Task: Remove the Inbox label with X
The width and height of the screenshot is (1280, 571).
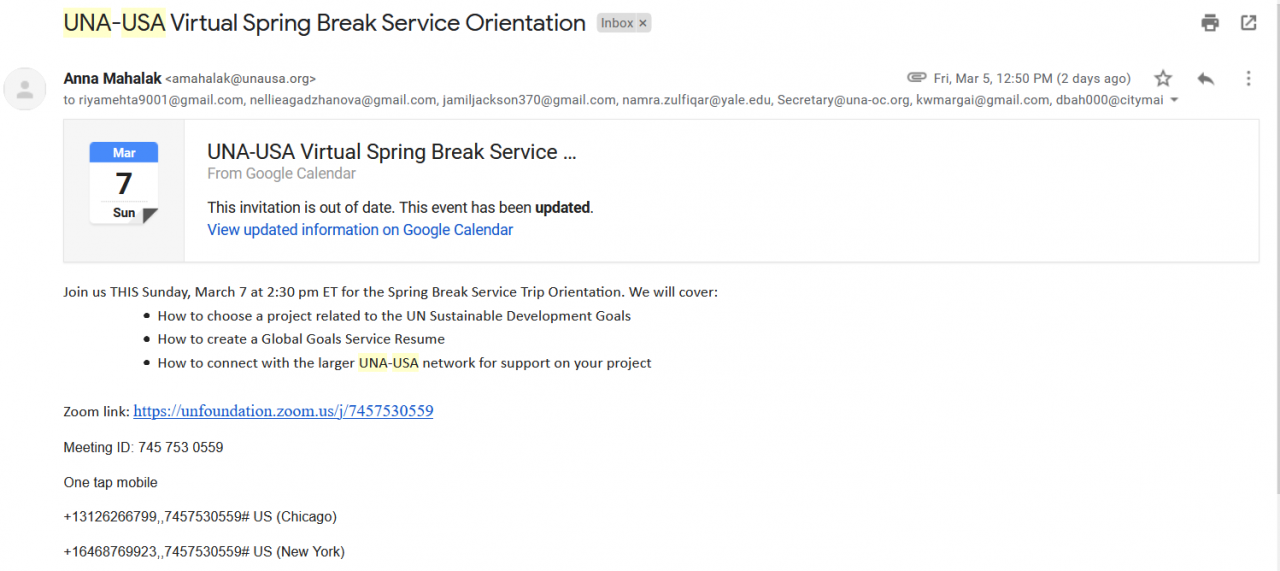Action: tap(643, 23)
